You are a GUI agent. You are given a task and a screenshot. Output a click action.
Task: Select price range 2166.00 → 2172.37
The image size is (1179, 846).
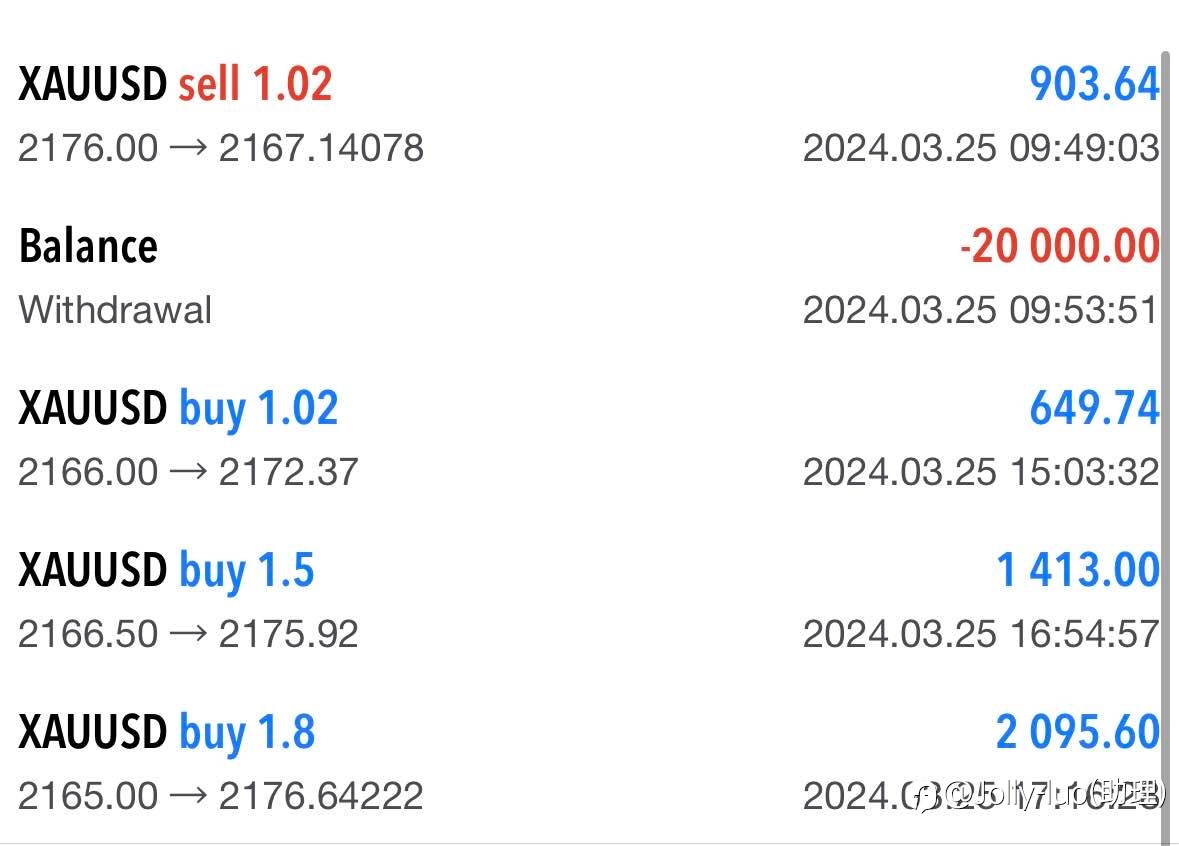click(188, 472)
